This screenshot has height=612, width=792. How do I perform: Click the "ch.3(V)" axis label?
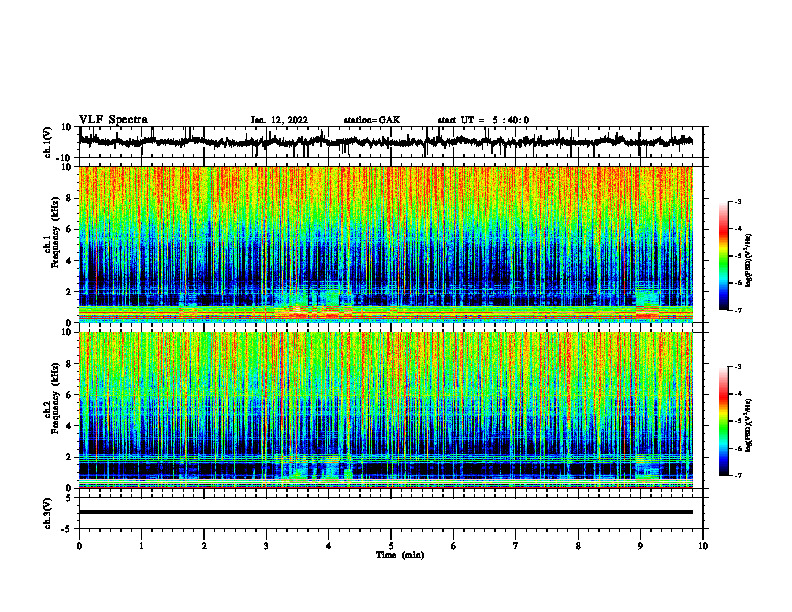pos(48,513)
